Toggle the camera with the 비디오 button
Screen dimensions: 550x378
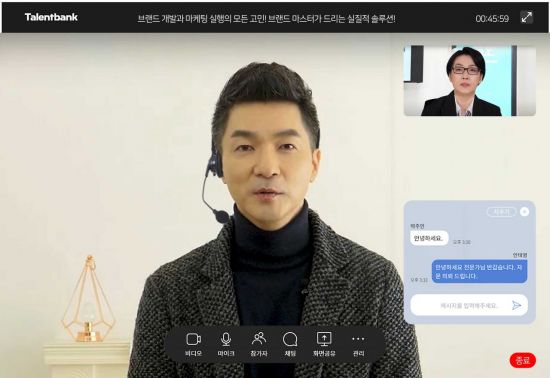tap(194, 344)
